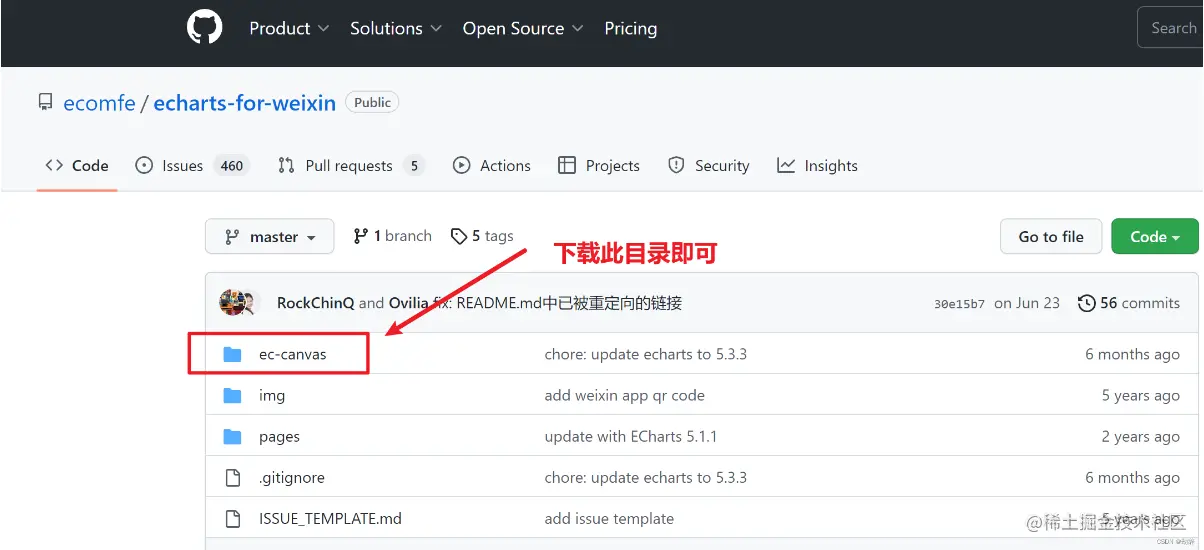Click .gitignore row '6 months ago' timestamp
Viewport: 1204px width, 550px height.
coord(1132,477)
